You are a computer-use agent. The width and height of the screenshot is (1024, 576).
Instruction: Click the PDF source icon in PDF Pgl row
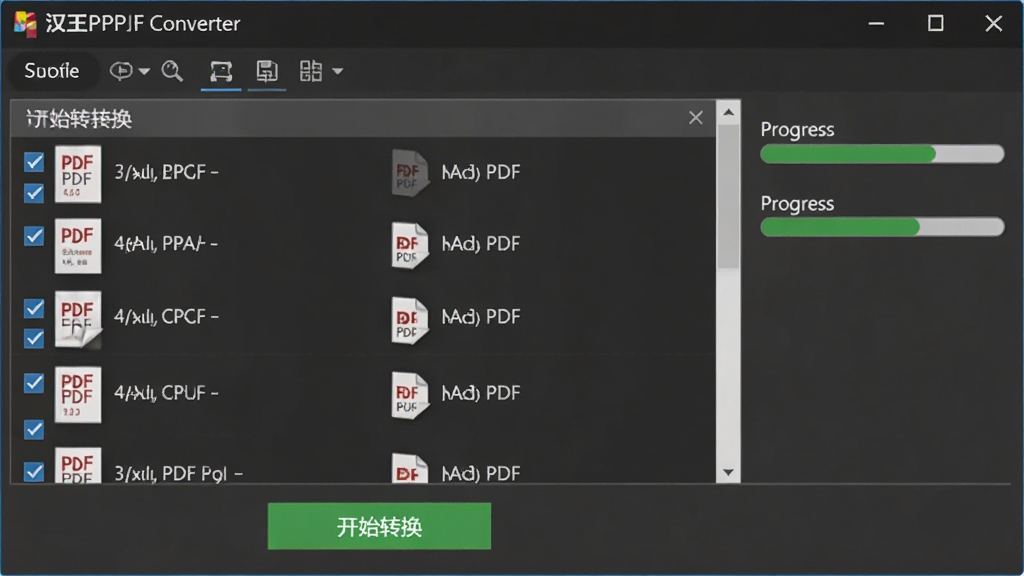tap(78, 465)
